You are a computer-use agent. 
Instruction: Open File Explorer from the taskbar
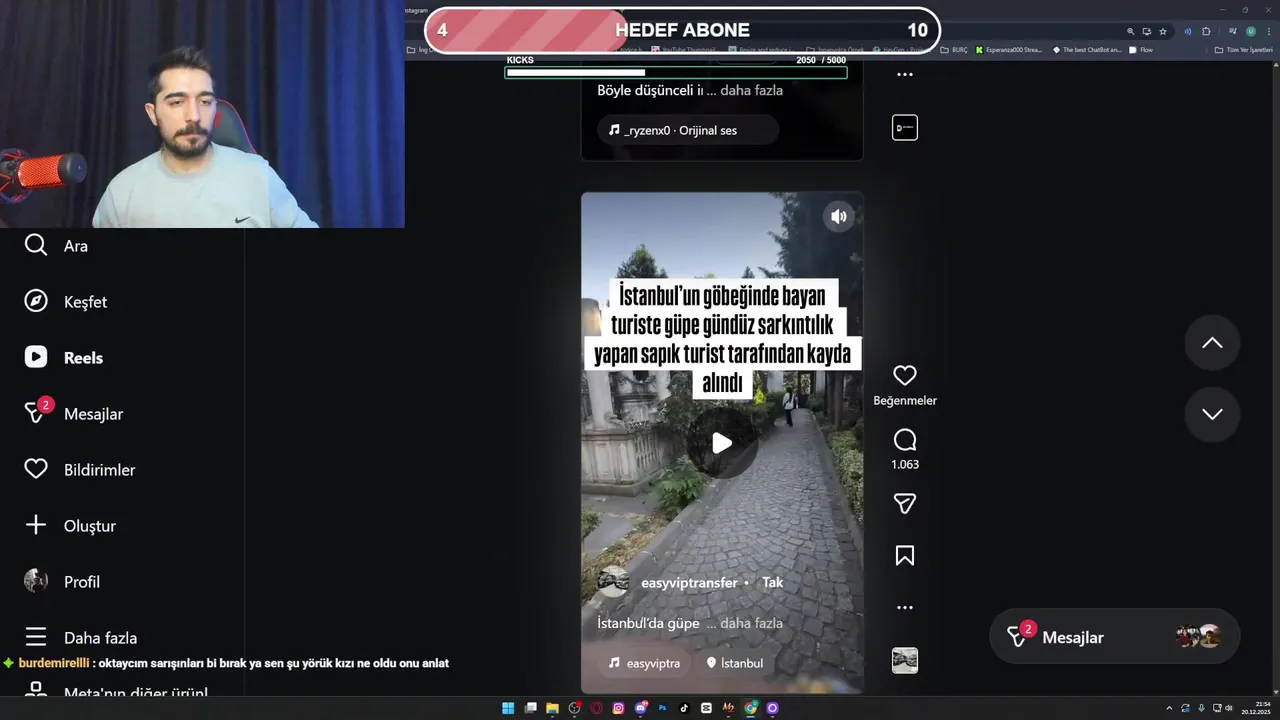(552, 708)
